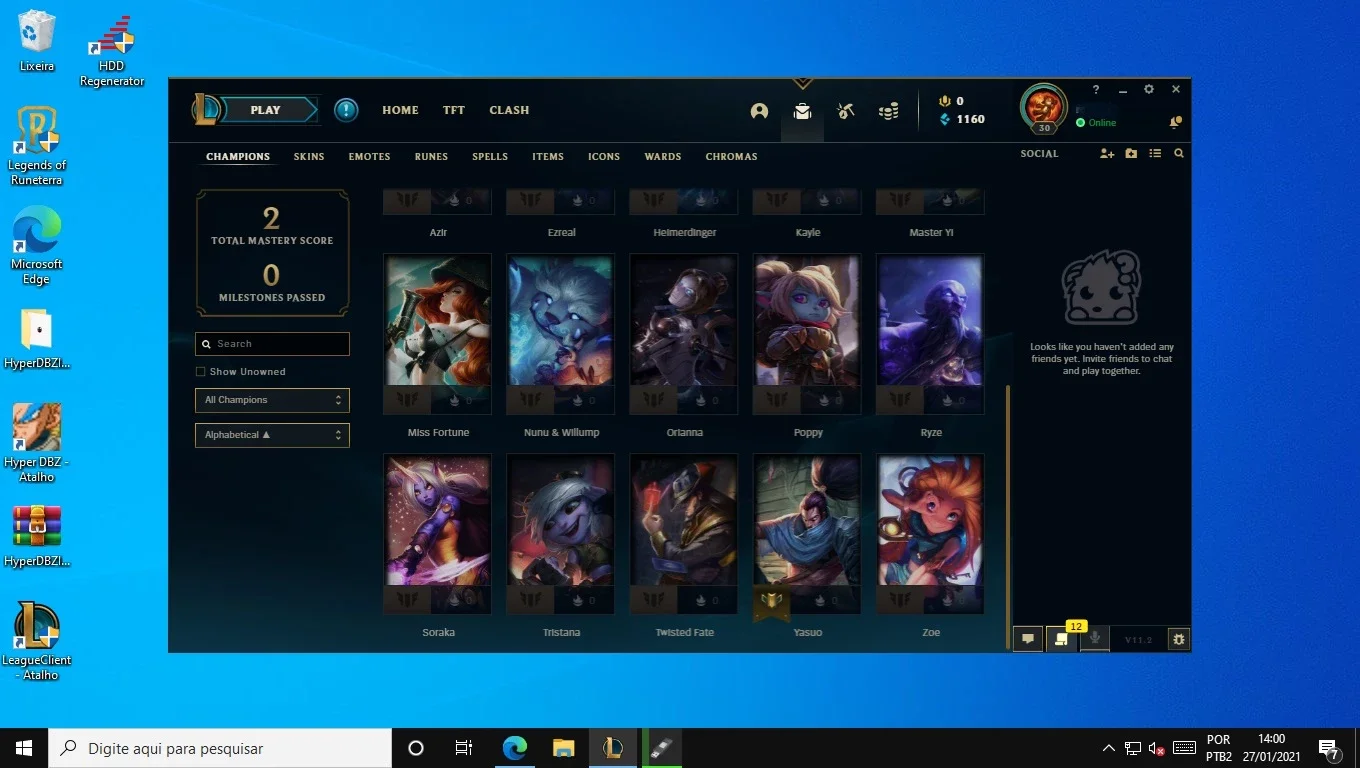Click the RP balance showing 0
This screenshot has width=1360, height=768.
[951, 101]
